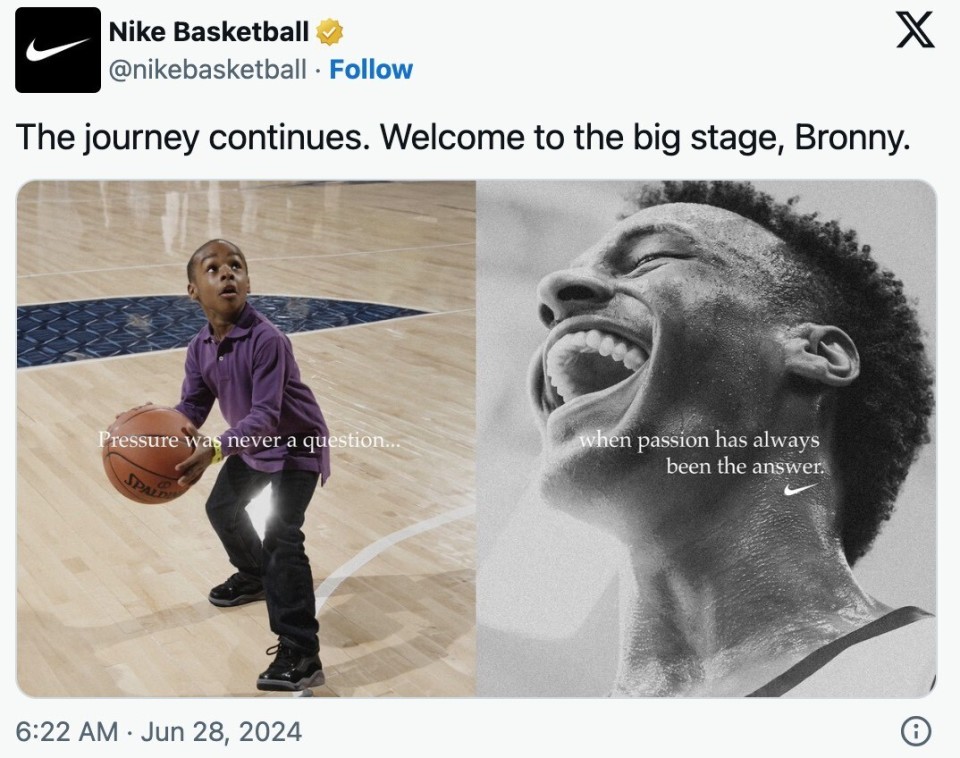The image size is (960, 758).
Task: Click the word 'Bronny' in the tweet
Action: click(x=852, y=137)
